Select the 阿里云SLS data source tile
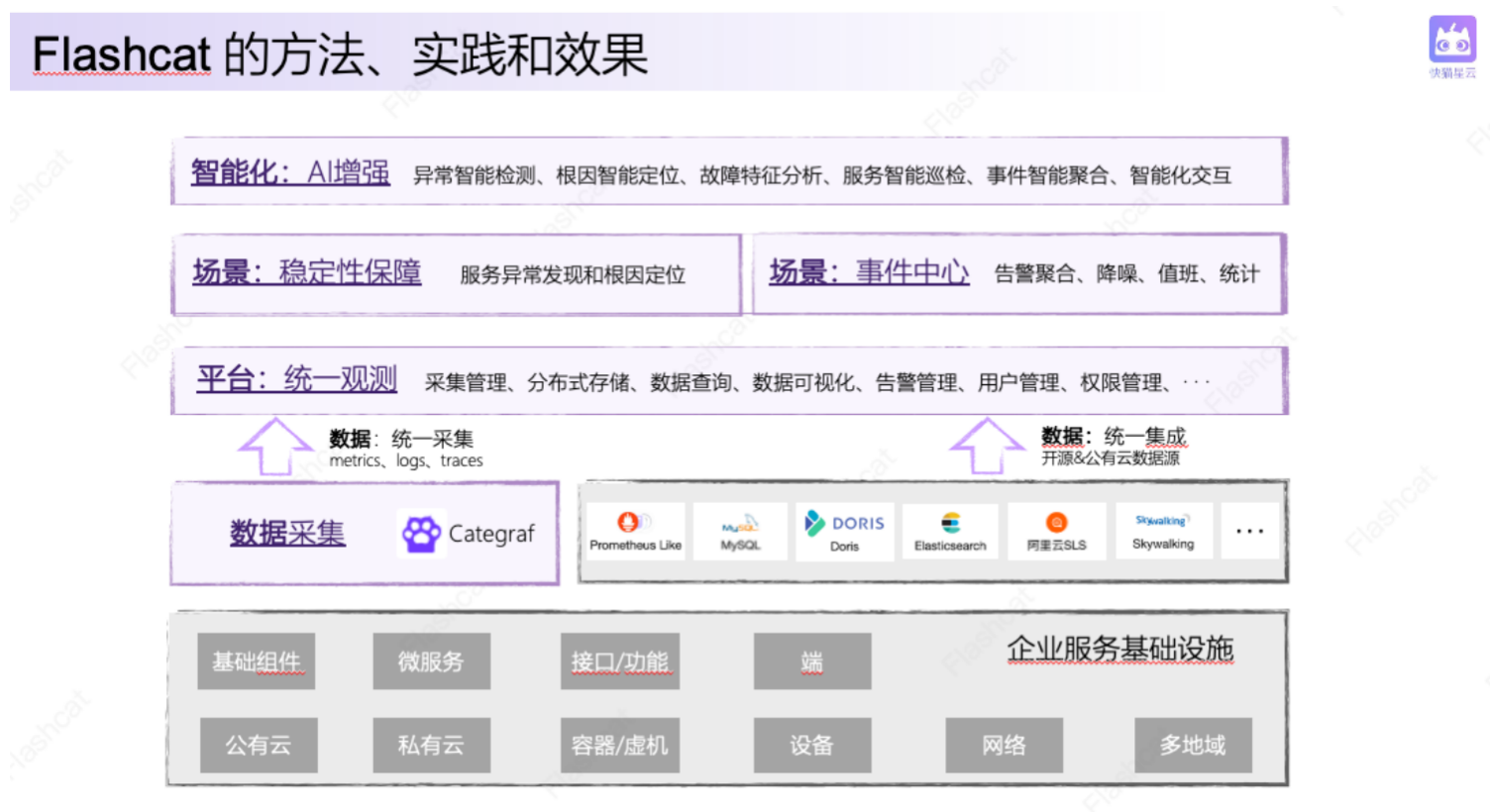1490x812 pixels. [x=1056, y=532]
